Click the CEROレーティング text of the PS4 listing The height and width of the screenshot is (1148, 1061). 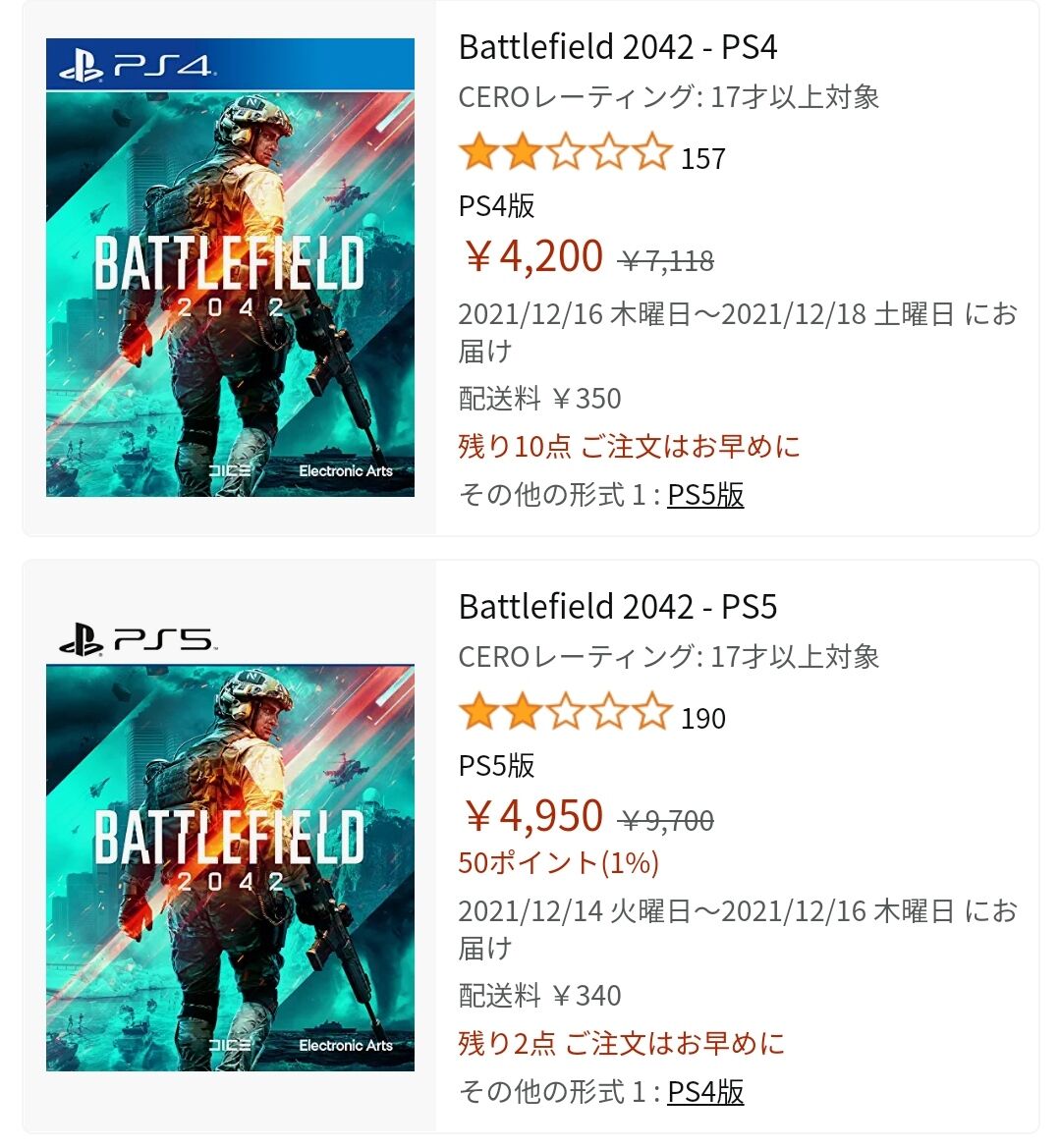point(671,97)
